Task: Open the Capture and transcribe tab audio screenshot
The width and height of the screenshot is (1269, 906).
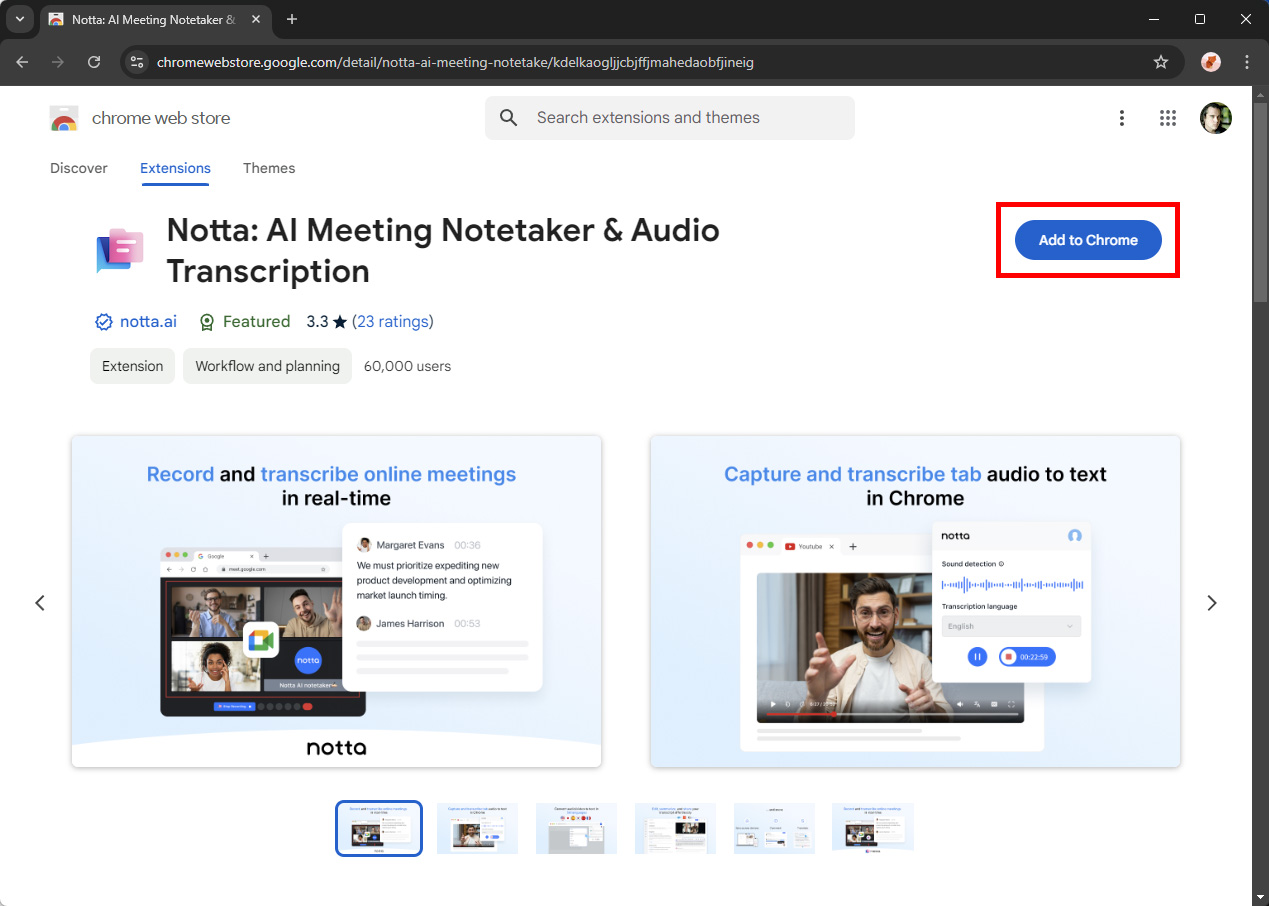Action: [x=915, y=601]
